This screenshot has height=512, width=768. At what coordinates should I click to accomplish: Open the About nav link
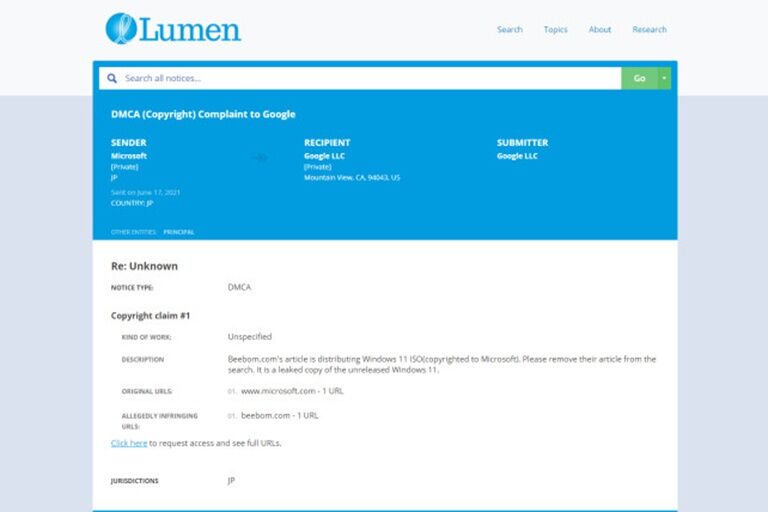[600, 29]
